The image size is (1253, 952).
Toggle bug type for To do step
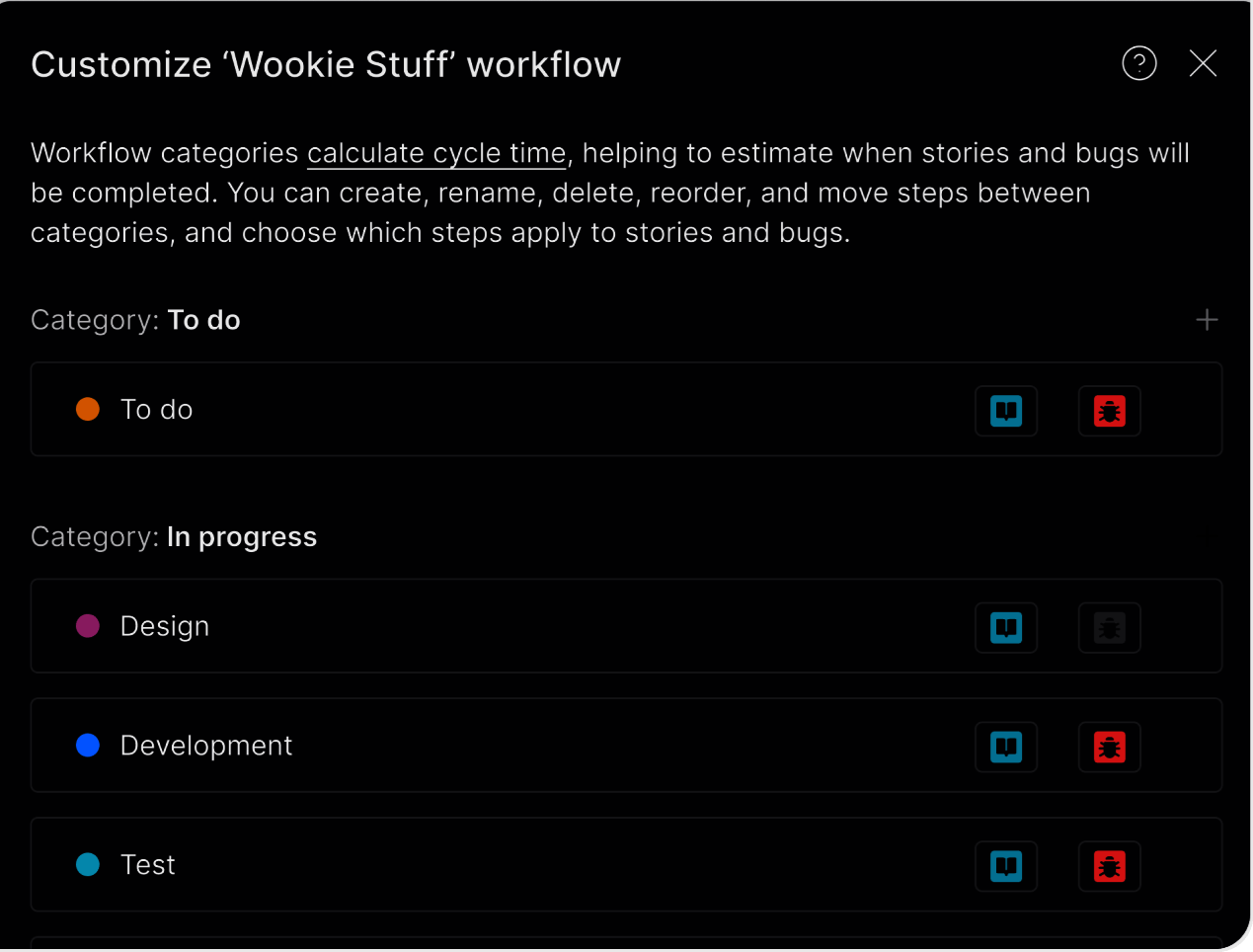point(1110,411)
